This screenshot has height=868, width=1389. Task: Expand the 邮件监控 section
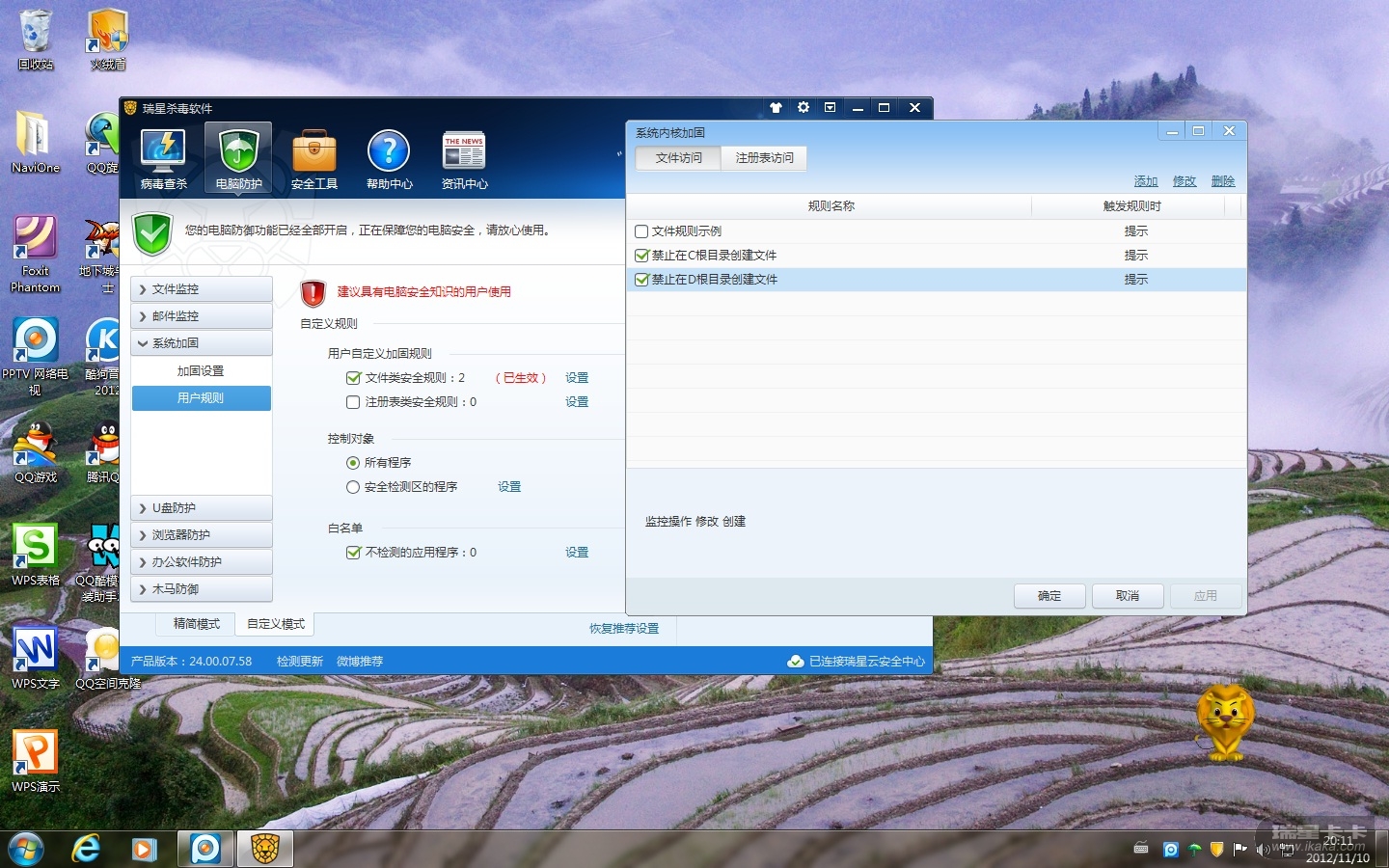[202, 316]
